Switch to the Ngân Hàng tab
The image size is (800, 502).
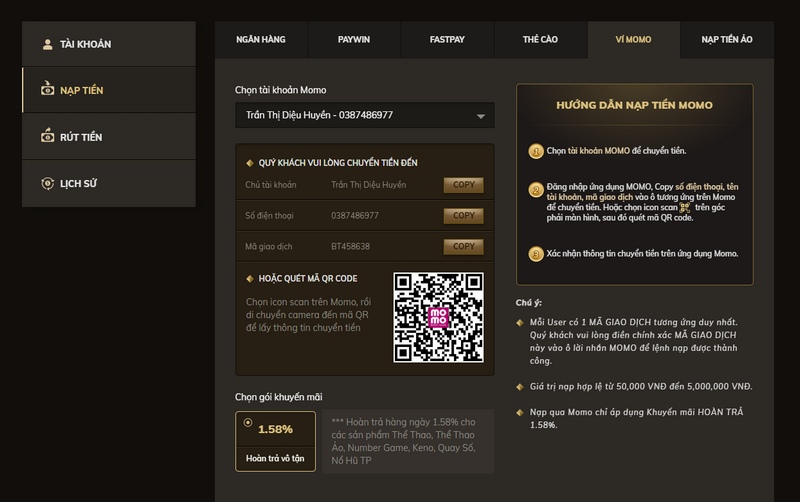(x=261, y=39)
